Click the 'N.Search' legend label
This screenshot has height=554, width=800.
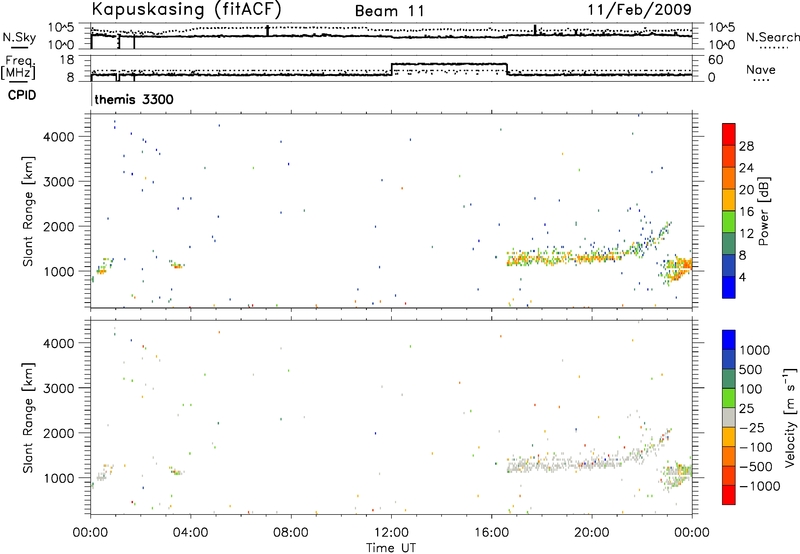(x=772, y=37)
